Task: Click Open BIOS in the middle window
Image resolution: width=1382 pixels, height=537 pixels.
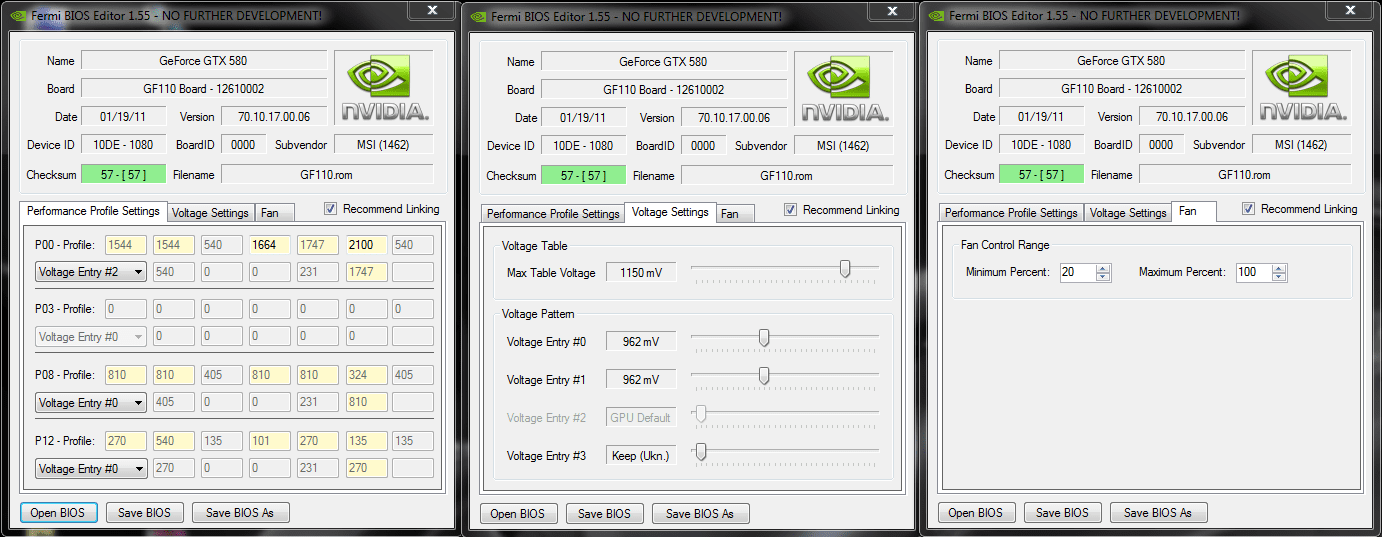Action: click(518, 514)
